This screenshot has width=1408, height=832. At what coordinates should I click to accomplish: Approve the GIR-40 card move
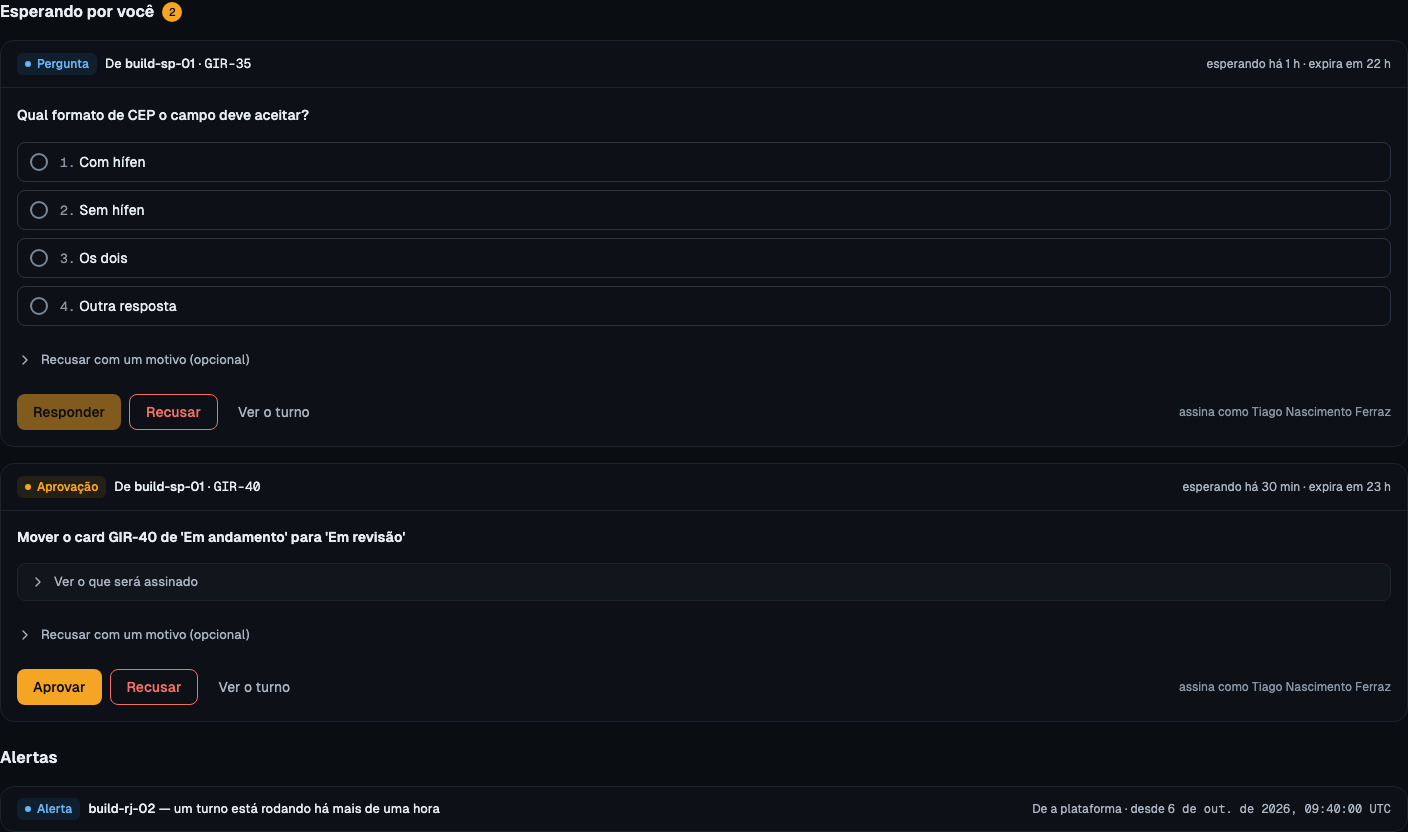59,687
